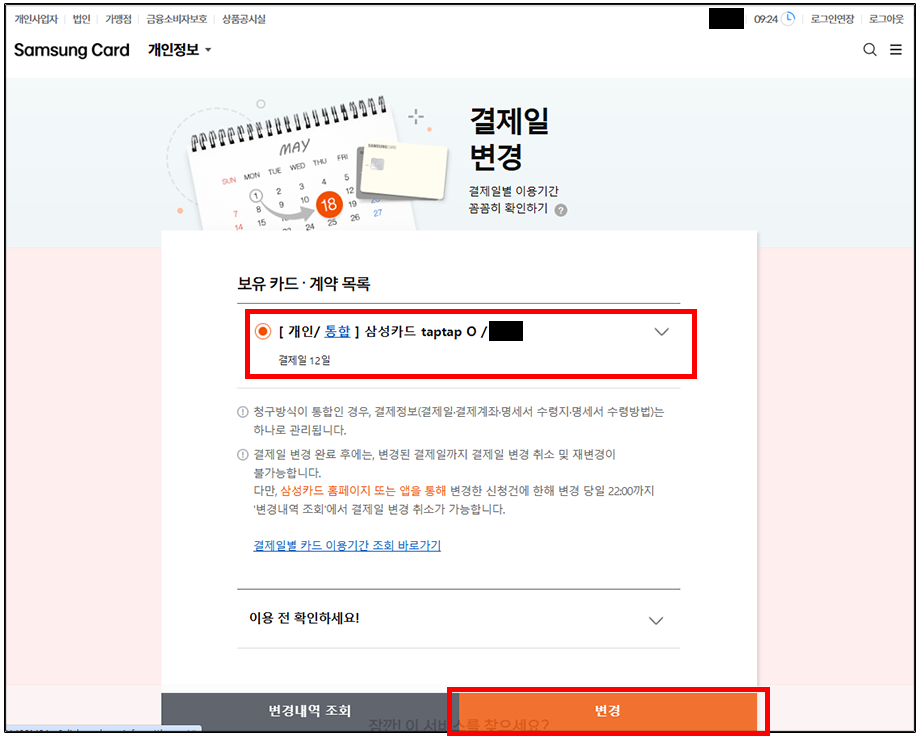Expand the 이용 전 확인하세요 section
The height and width of the screenshot is (736, 920).
[x=656, y=620]
